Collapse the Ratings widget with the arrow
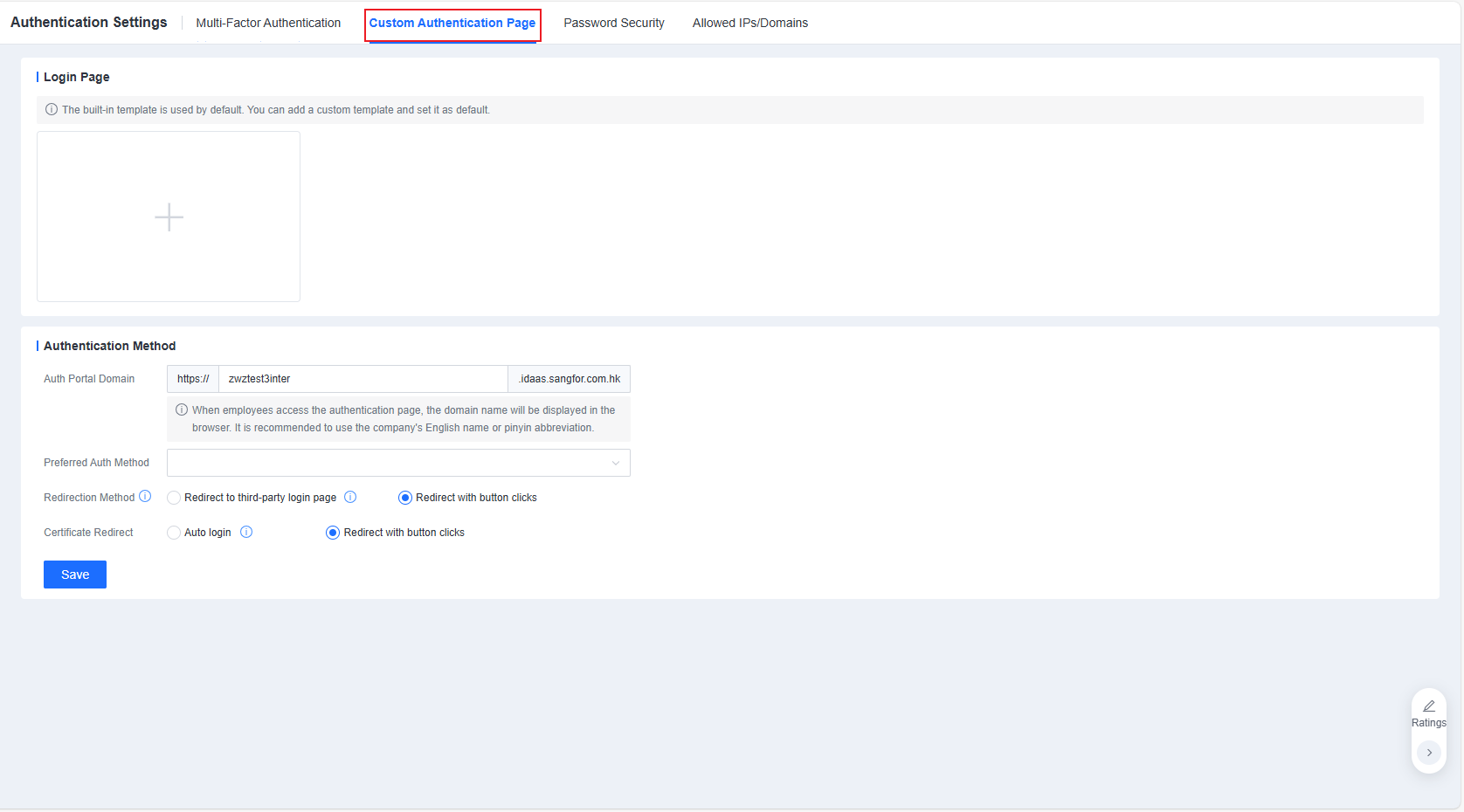This screenshot has height=812, width=1464. [x=1429, y=753]
